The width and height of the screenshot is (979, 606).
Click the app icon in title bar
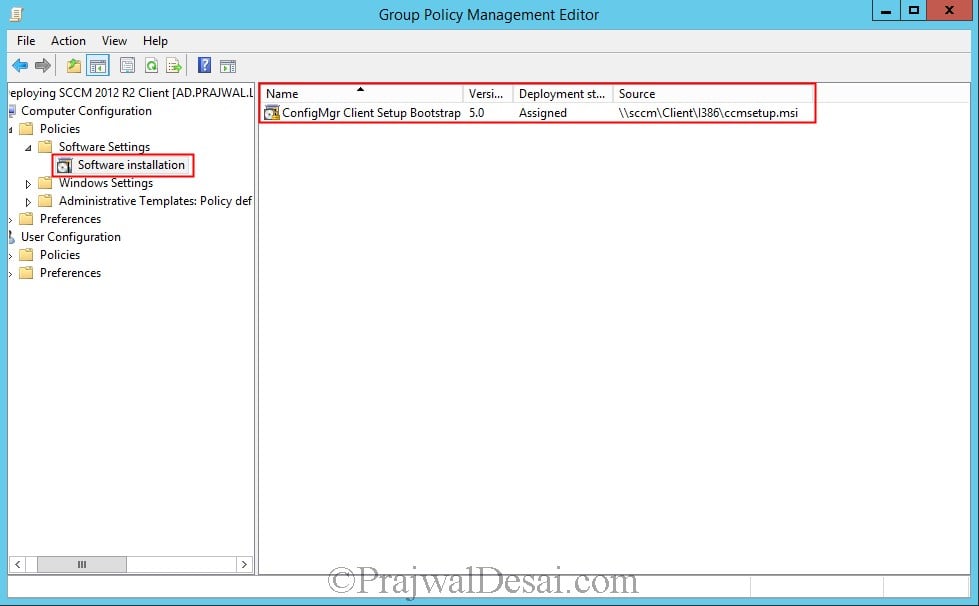pyautogui.click(x=16, y=14)
